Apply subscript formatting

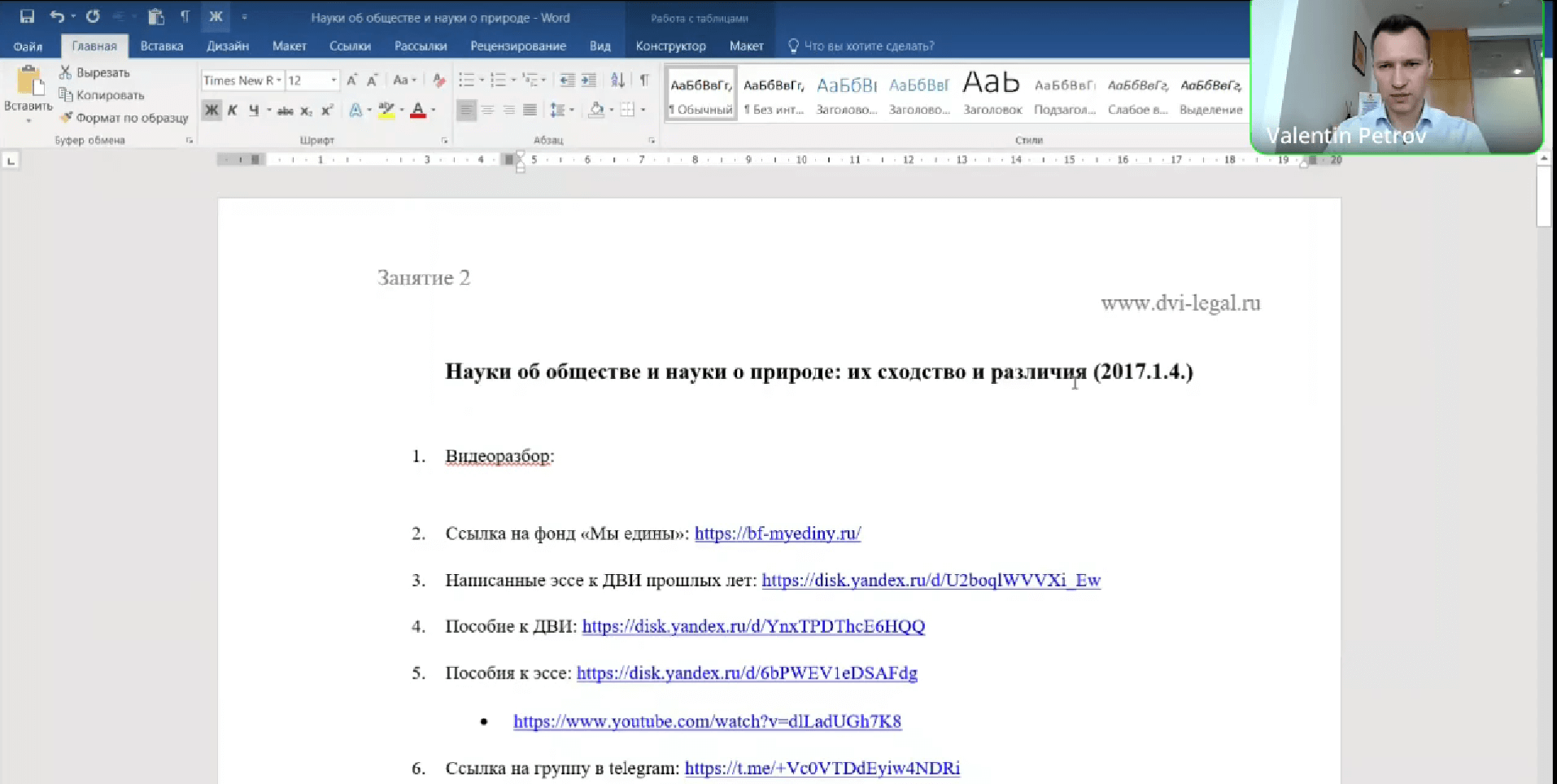[307, 110]
